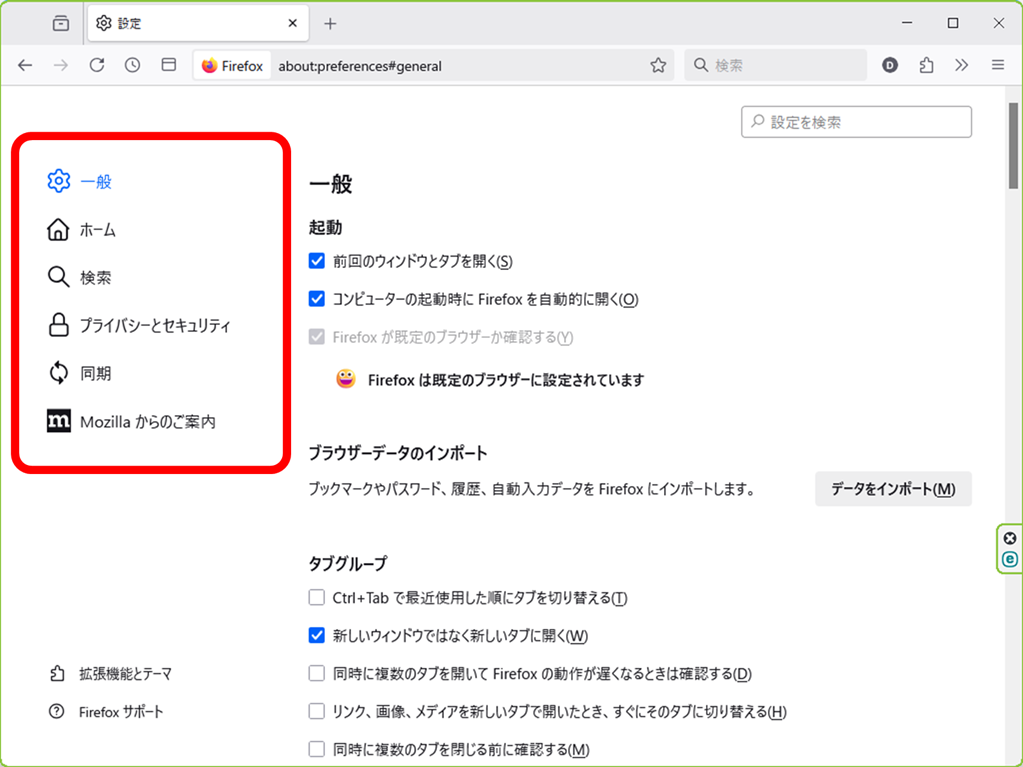Screen dimensions: 1023x767
Task: Minimize the Firefox window
Action: tap(907, 23)
